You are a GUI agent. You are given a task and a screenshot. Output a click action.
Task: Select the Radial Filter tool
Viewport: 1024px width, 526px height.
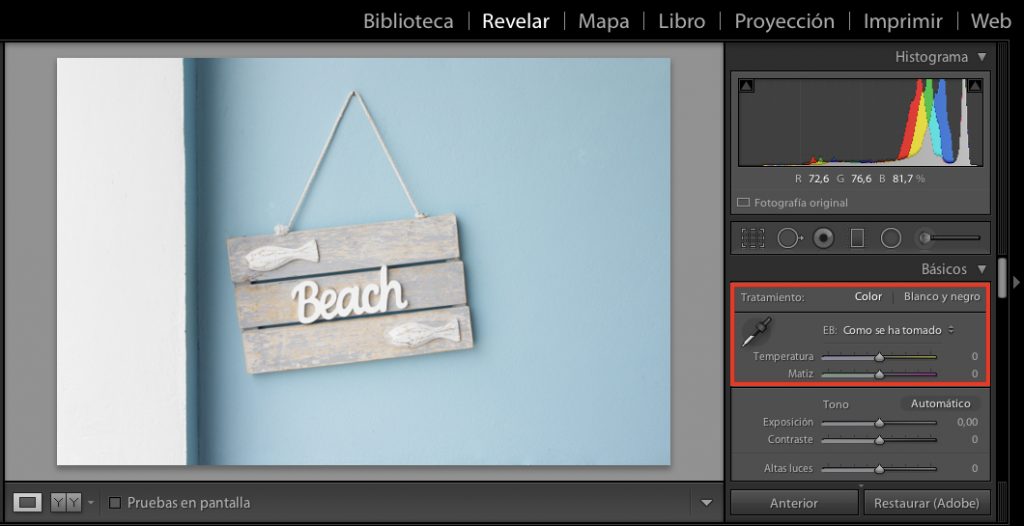click(x=891, y=238)
